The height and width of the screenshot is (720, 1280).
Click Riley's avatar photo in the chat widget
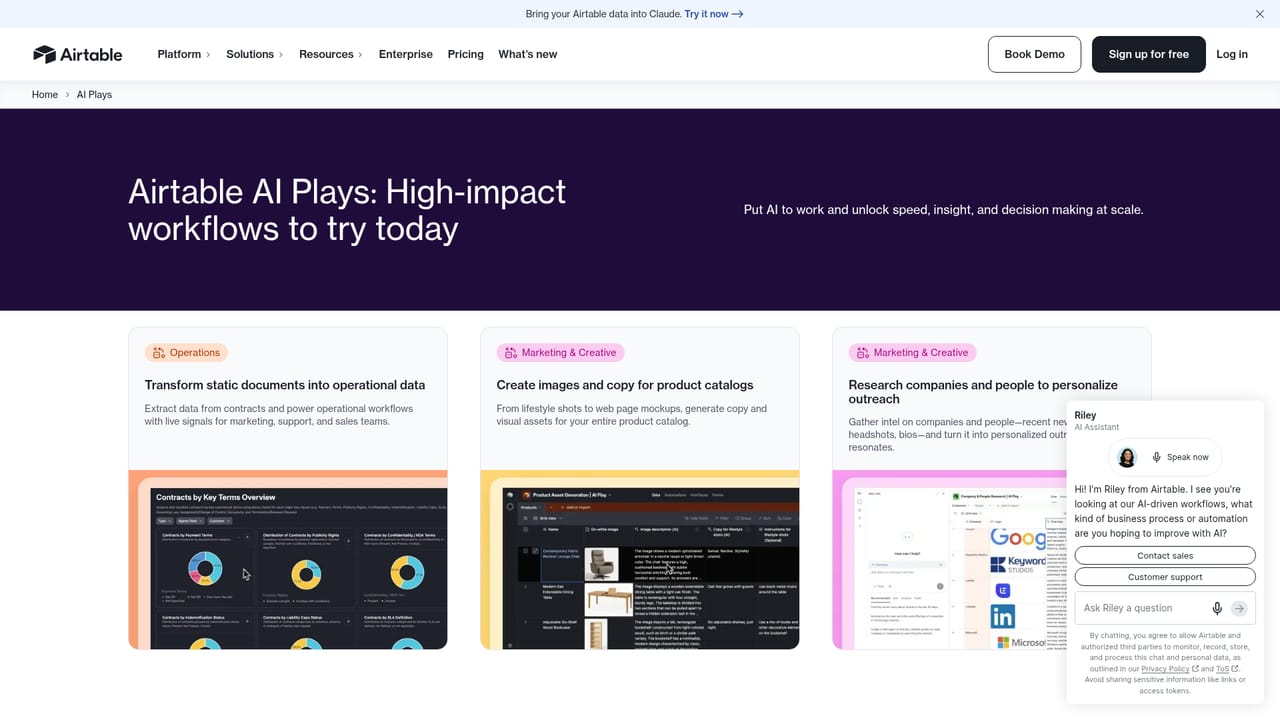[1127, 457]
